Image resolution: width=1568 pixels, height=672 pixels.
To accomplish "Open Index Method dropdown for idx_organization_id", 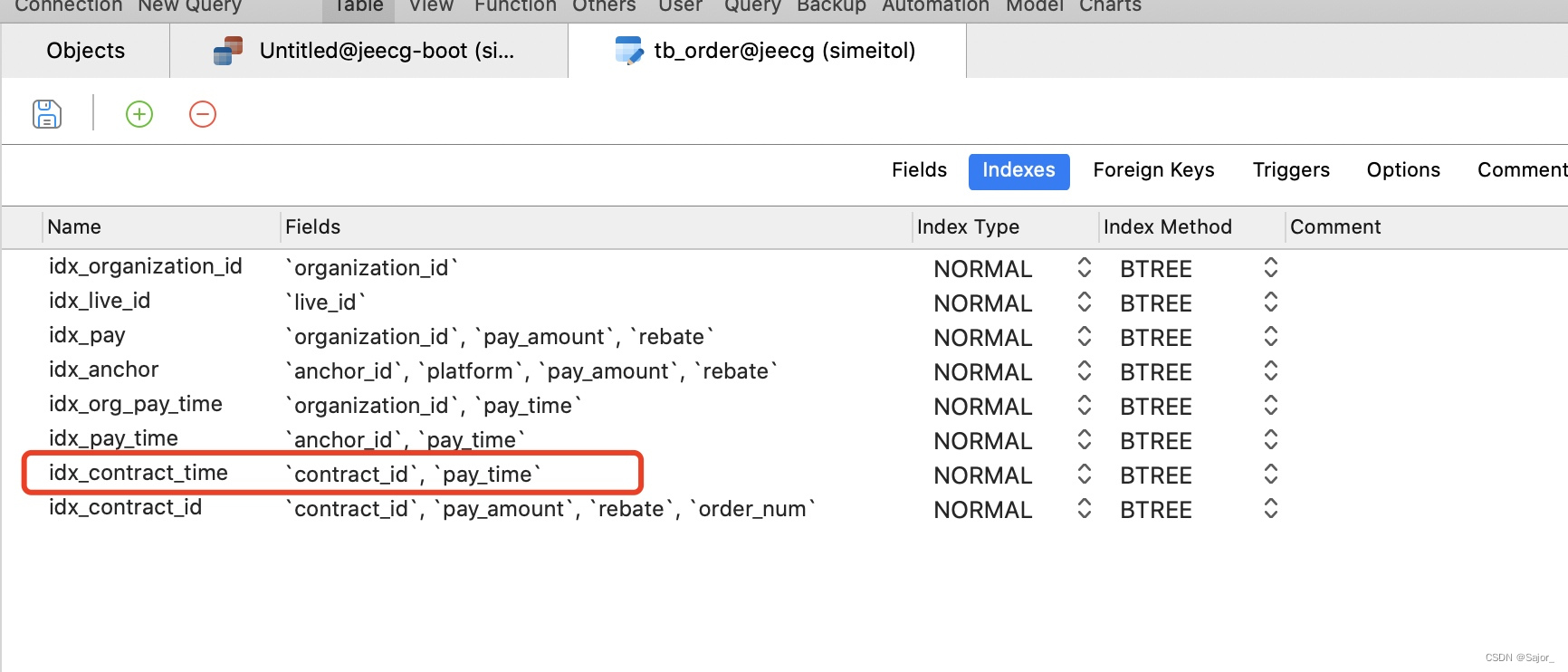I will click(1271, 268).
